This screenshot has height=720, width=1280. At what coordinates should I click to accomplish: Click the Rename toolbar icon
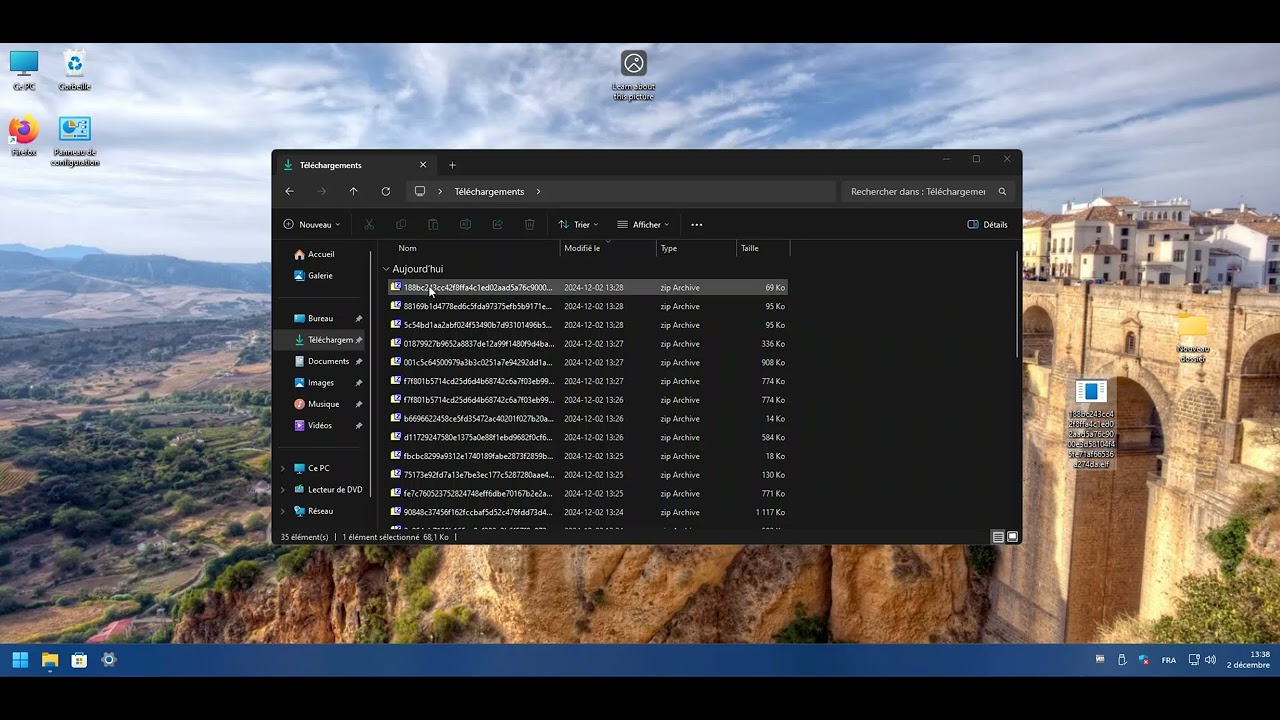tap(465, 225)
